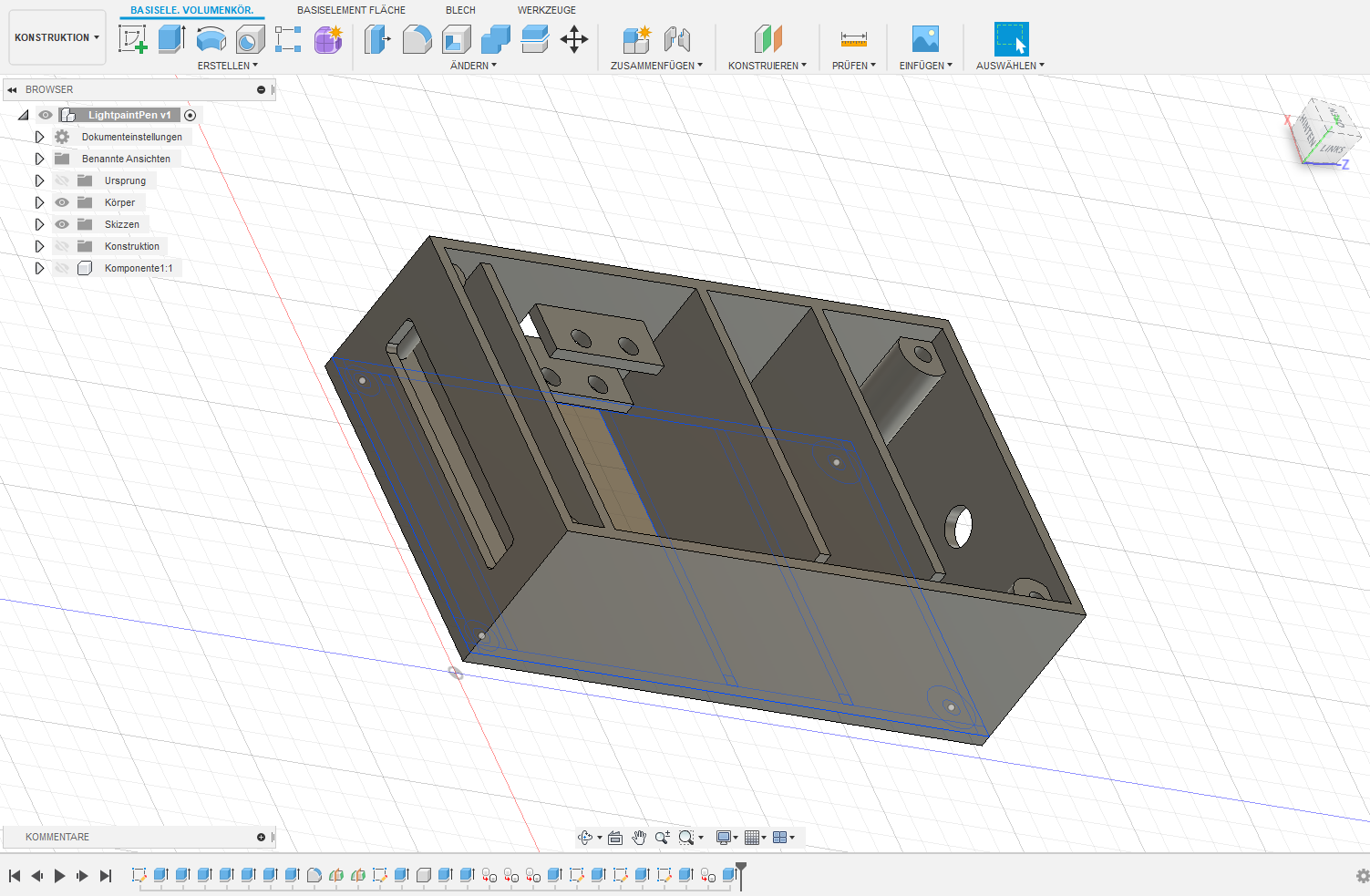Open the PRÜFEN dropdown menu

coord(854,66)
